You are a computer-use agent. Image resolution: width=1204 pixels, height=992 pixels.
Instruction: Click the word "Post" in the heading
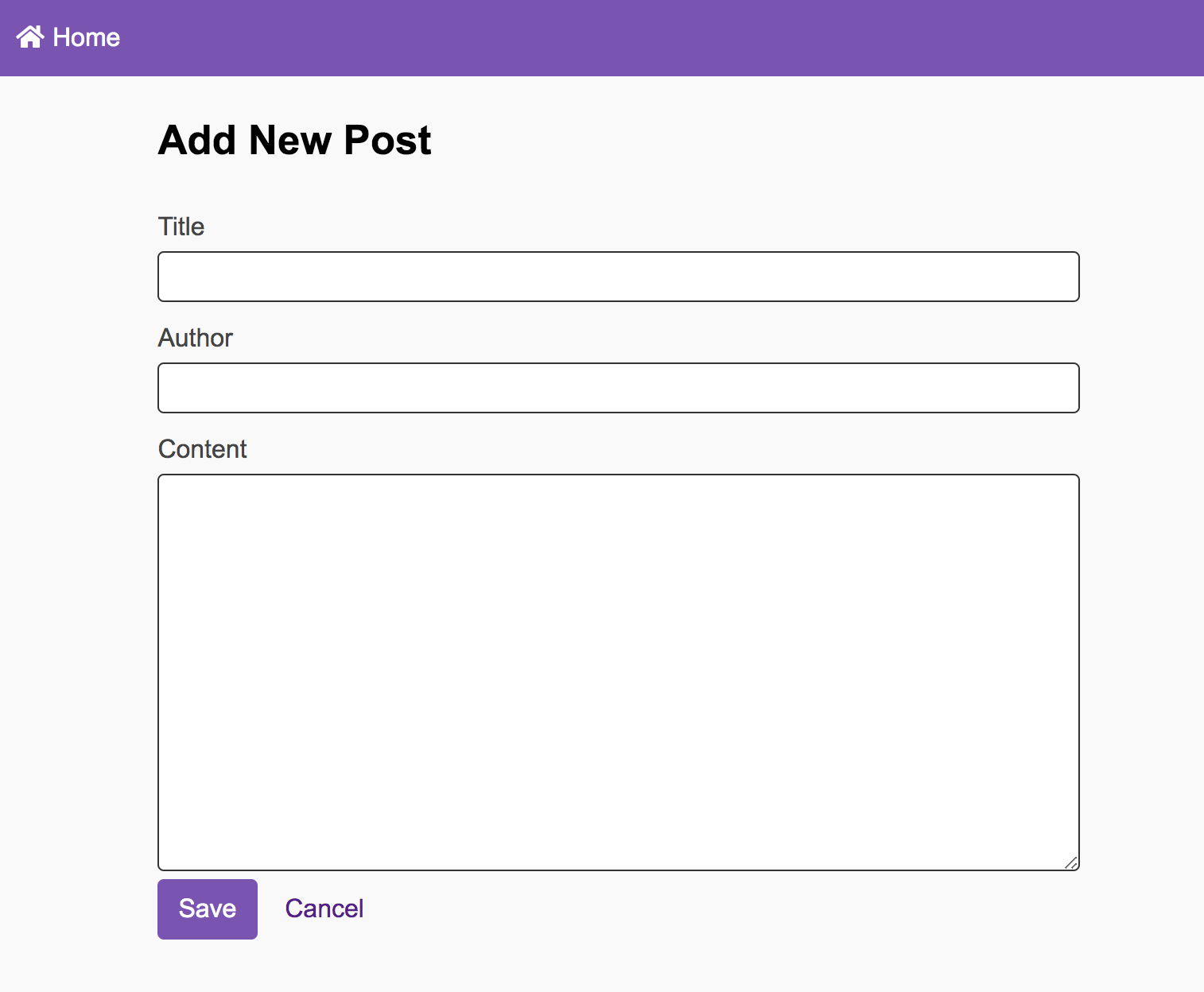[x=387, y=141]
